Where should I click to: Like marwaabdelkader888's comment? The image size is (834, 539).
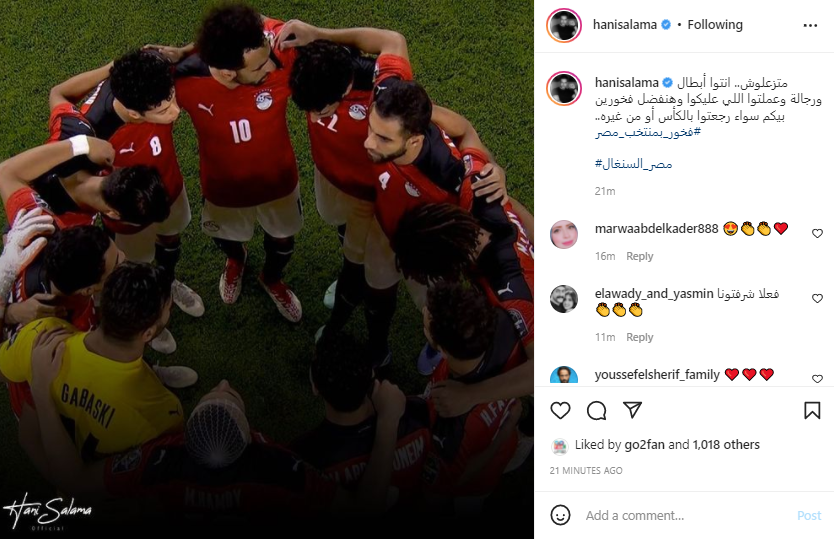pos(818,233)
